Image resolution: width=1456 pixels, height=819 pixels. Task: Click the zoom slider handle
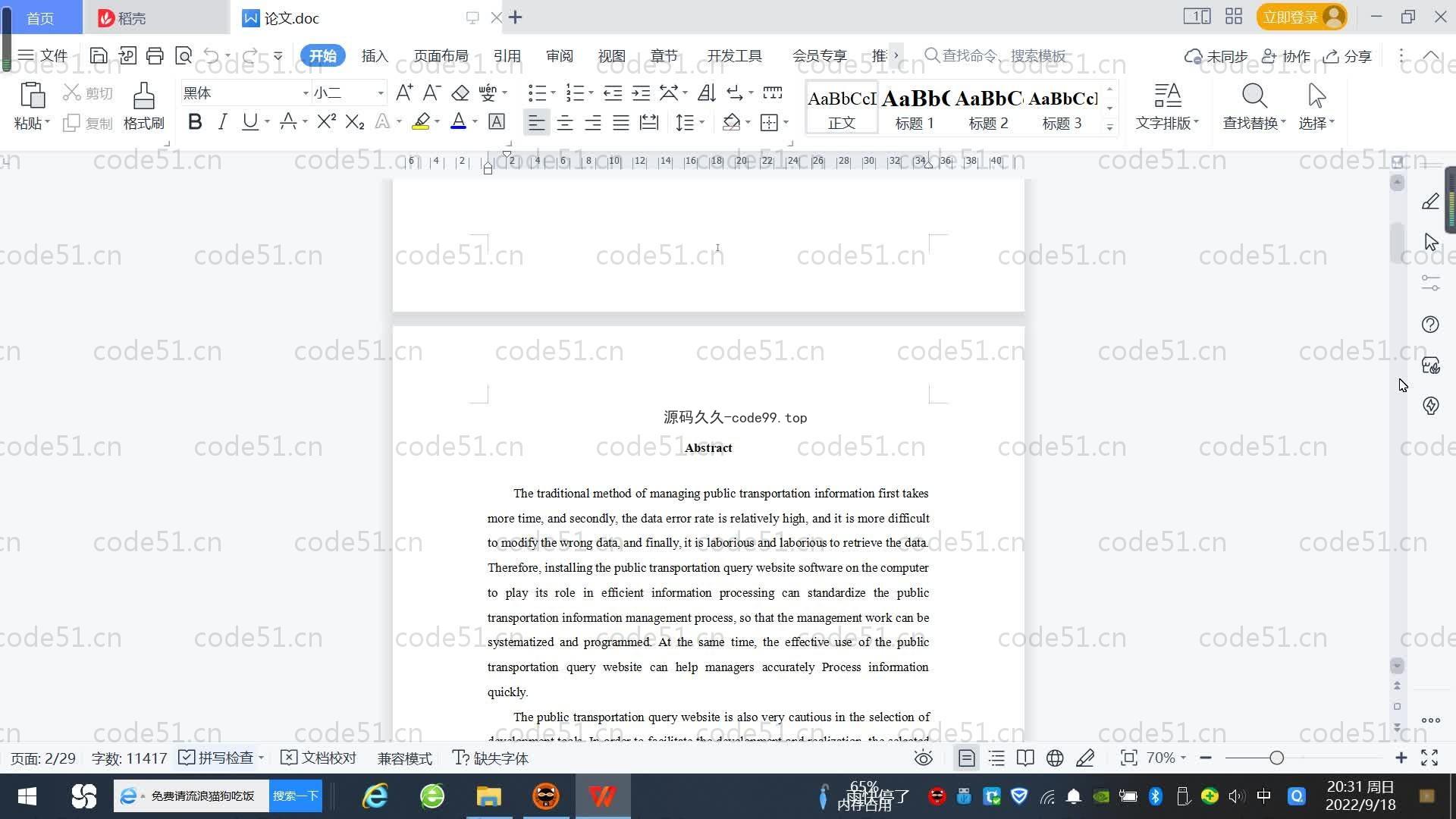point(1276,758)
